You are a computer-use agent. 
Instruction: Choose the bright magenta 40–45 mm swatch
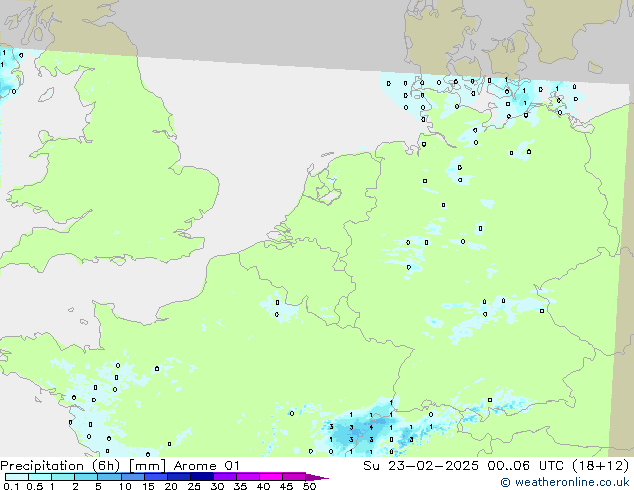coord(271,477)
